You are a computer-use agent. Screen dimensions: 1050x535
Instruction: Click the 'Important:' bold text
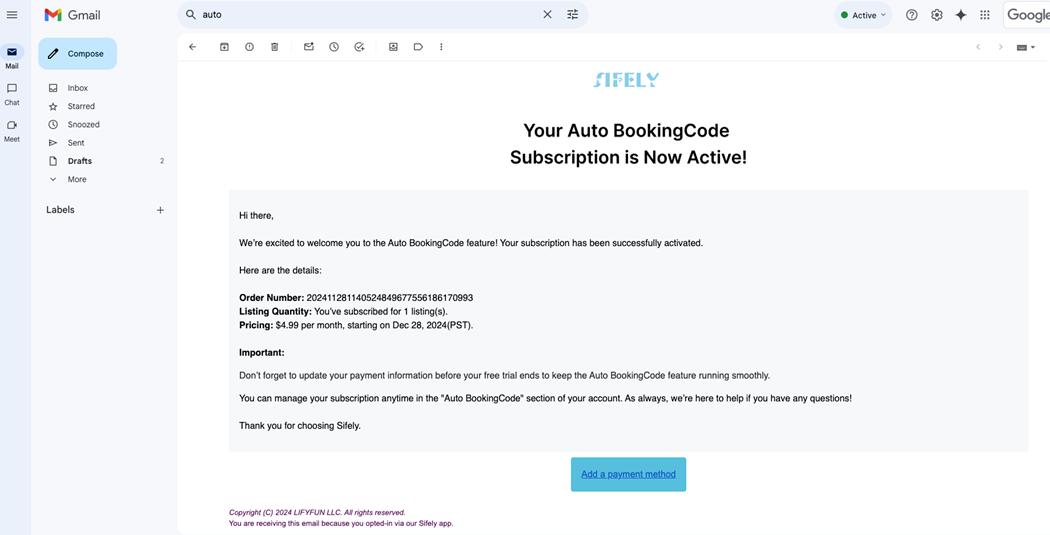[262, 353]
